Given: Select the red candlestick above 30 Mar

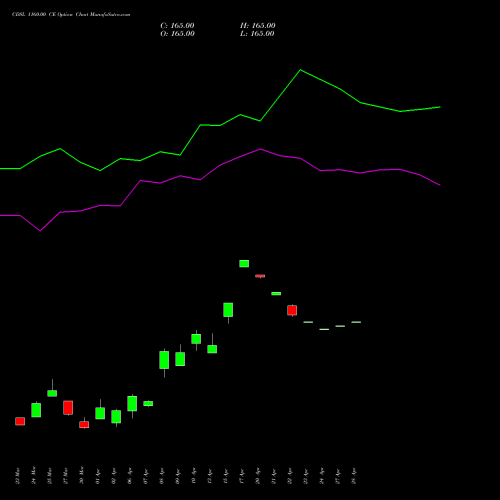Looking at the screenshot, I should (x=84, y=425).
